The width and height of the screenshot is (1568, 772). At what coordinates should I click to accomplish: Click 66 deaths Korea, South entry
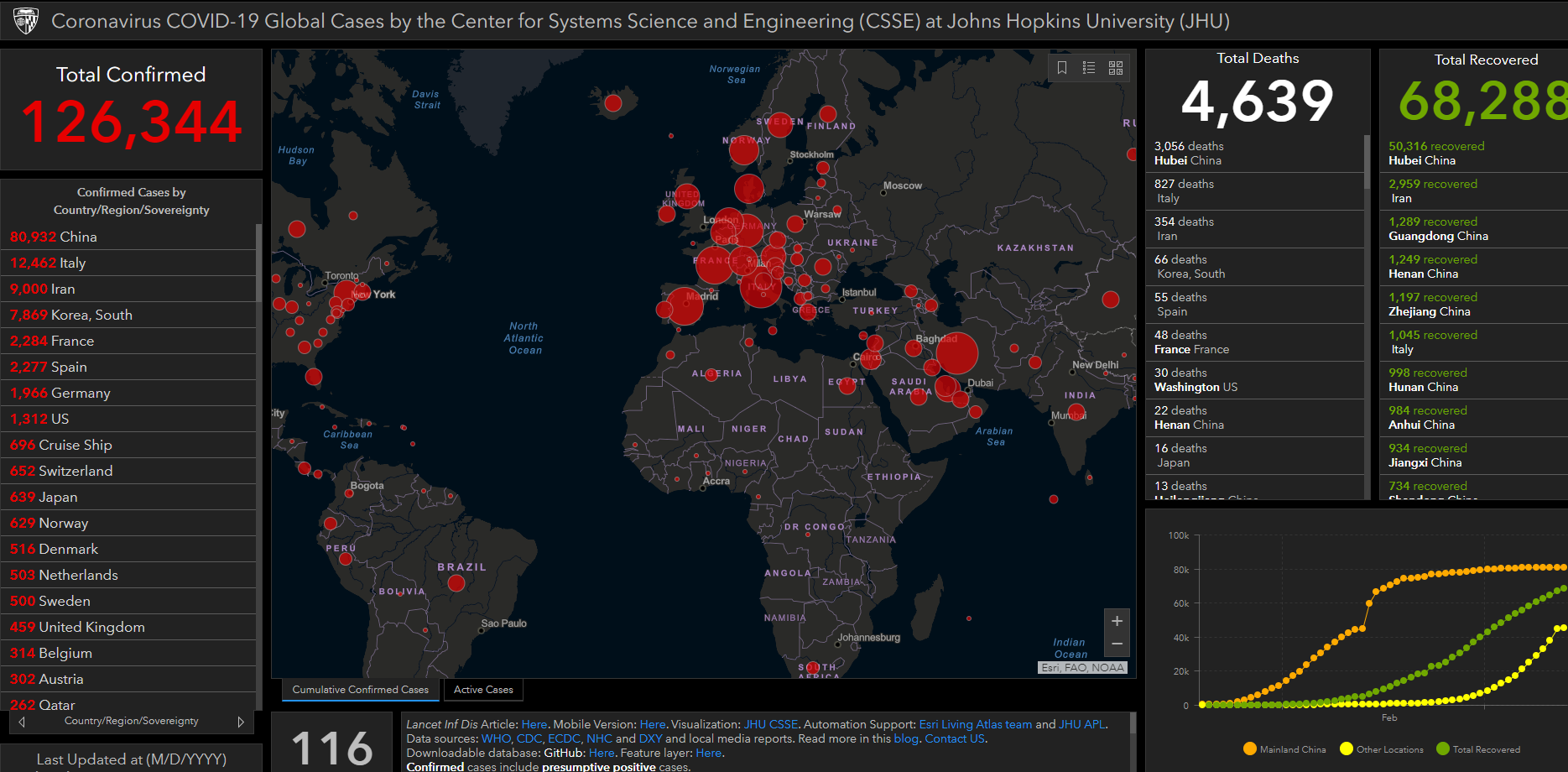(1255, 267)
